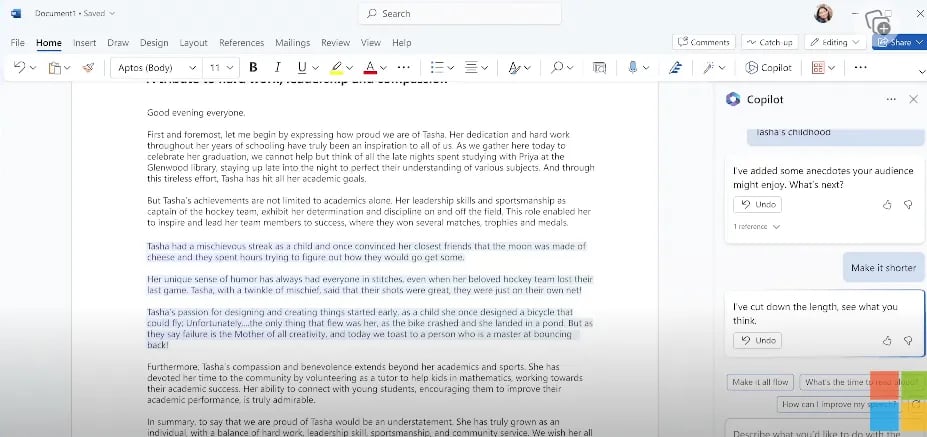927x437 pixels.
Task: Click the Undo arrow in the ribbon
Action: pos(19,67)
